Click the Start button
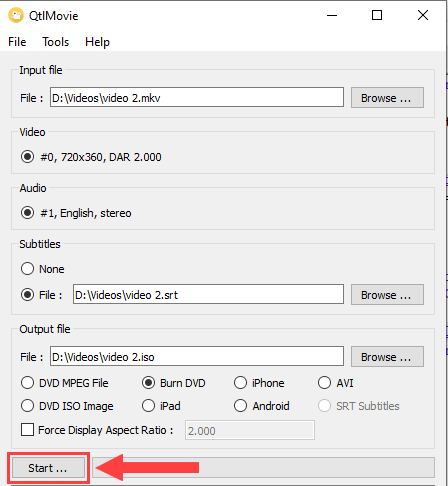 point(48,468)
